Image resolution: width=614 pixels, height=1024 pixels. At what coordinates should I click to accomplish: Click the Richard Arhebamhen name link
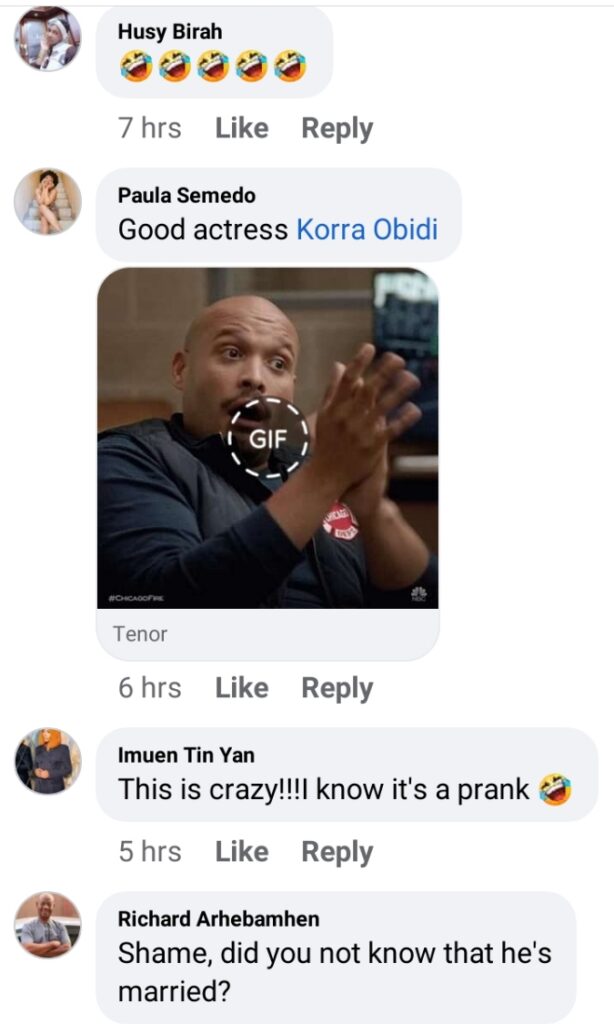point(219,919)
